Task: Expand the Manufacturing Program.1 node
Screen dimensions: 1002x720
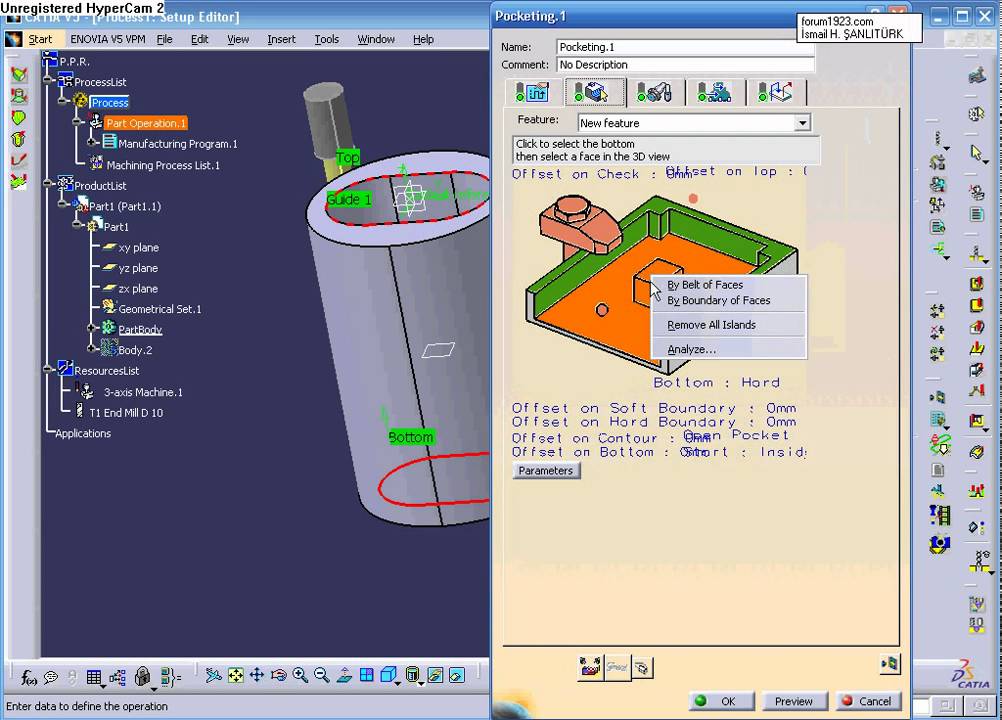Action: [91, 142]
